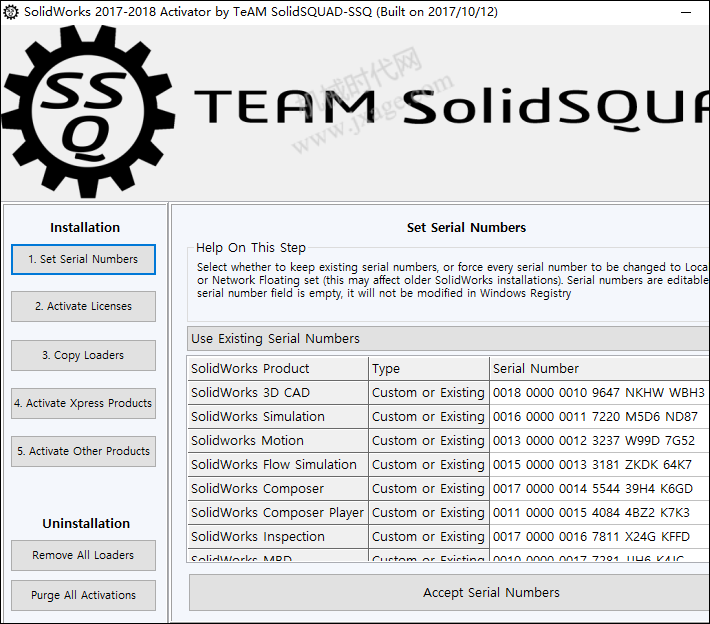Edit the SolidWorks Flow Simulation serial number
Viewport: 710px width, 624px height.
click(600, 465)
